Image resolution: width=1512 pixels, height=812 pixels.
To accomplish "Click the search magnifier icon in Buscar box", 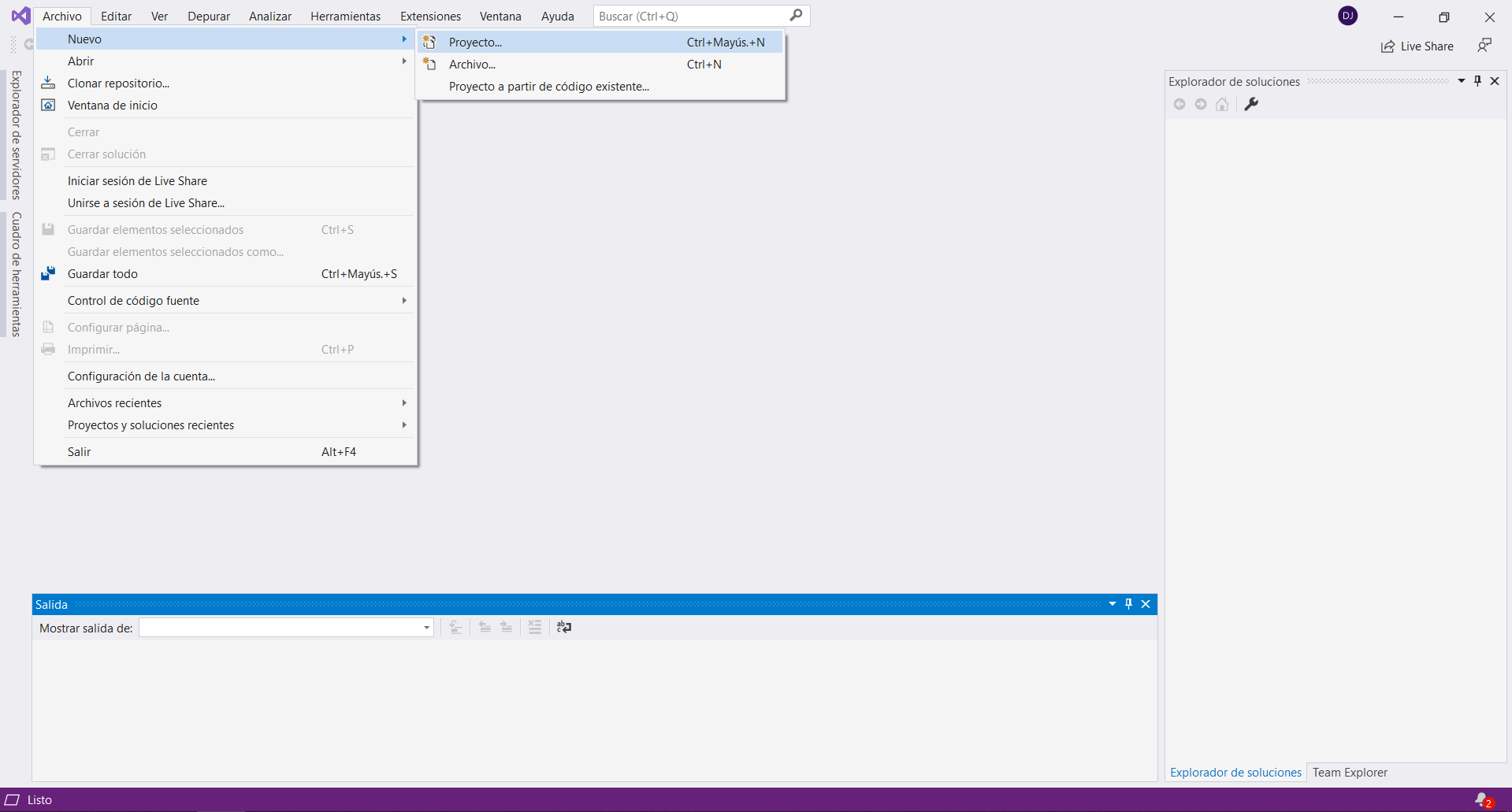I will (796, 16).
